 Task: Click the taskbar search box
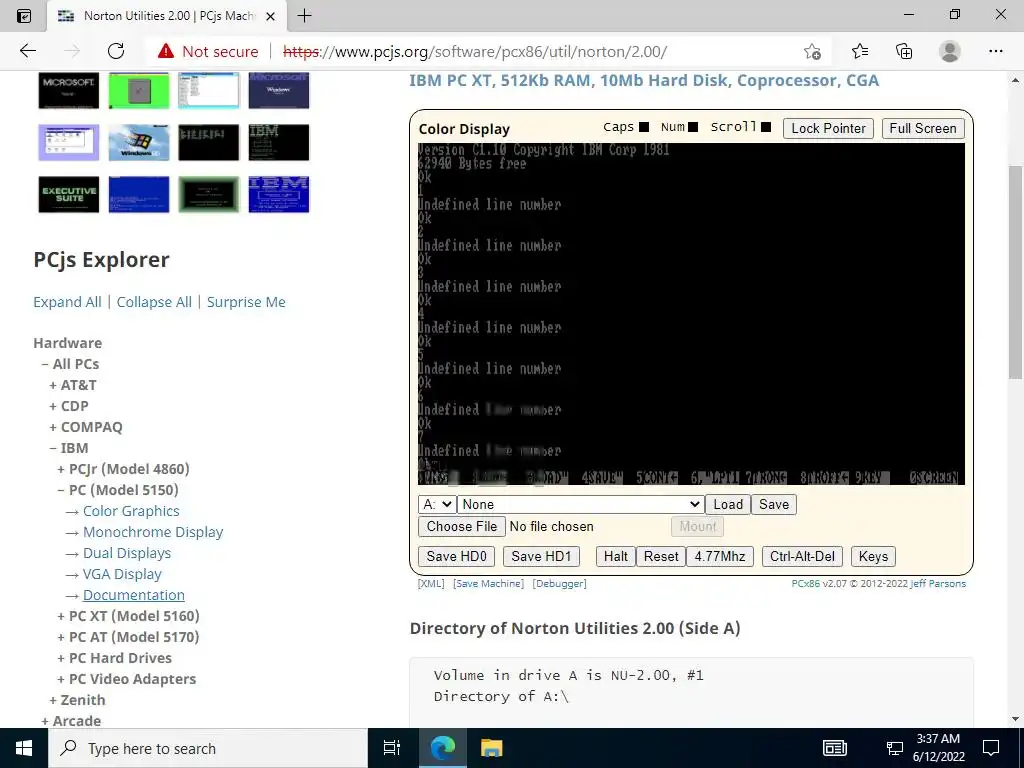click(x=208, y=748)
